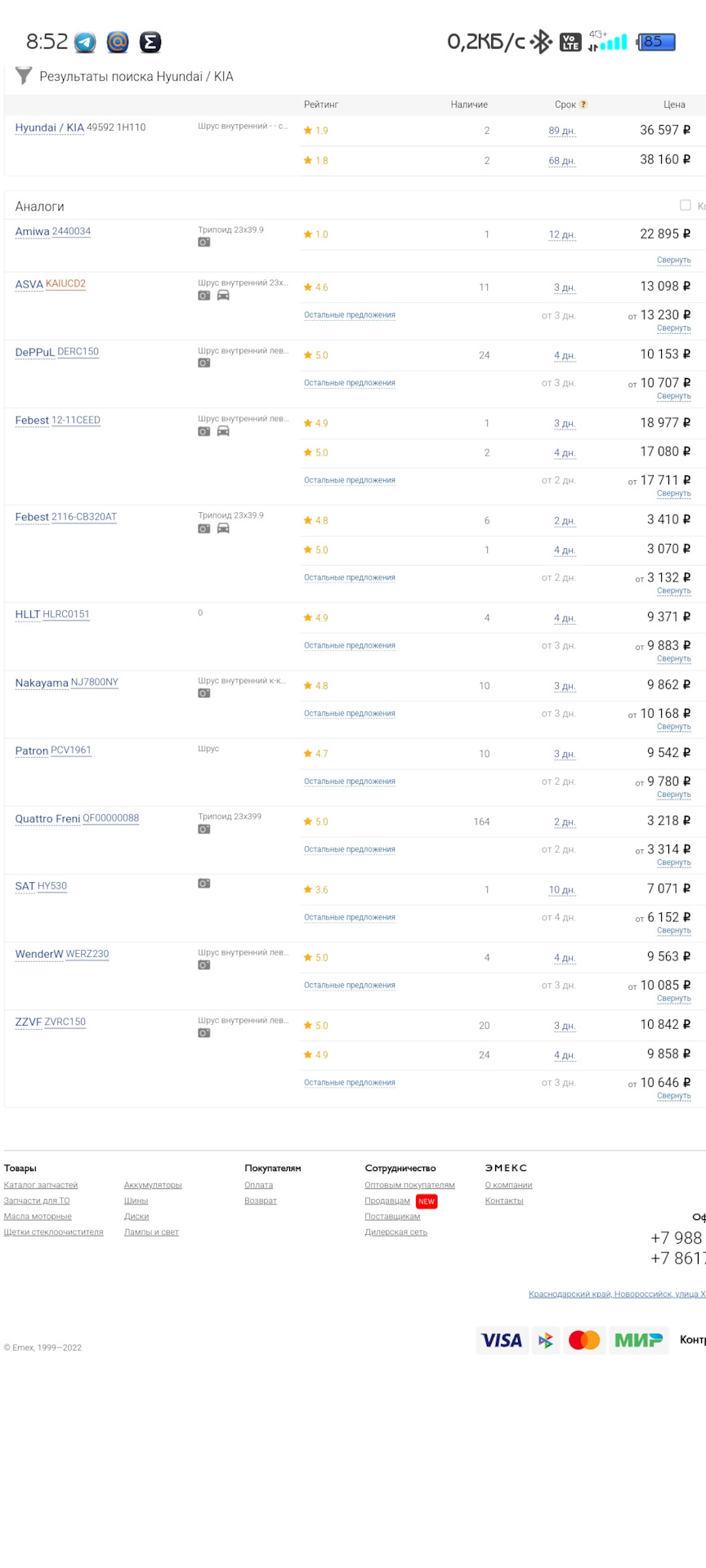706x1568 pixels.
Task: Click car icon for Febest 2116-CB320AT
Action: pos(223,528)
